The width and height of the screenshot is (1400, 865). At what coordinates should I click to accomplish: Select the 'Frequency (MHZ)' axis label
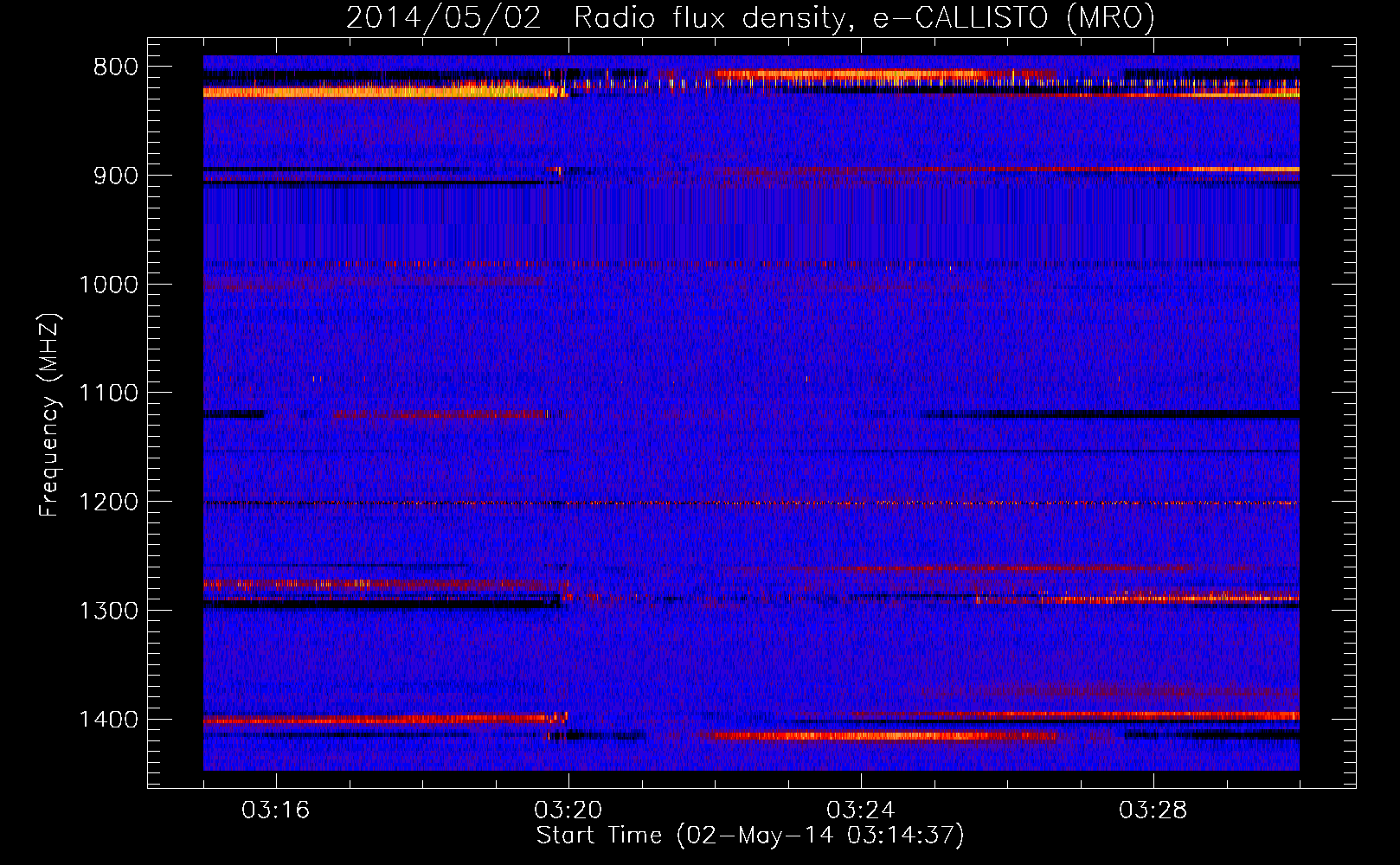(x=49, y=415)
